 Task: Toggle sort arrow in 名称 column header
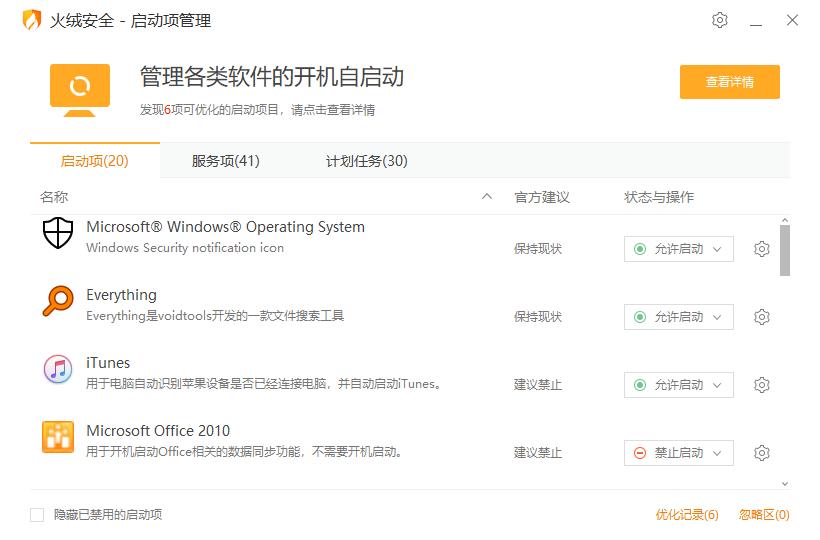[487, 197]
